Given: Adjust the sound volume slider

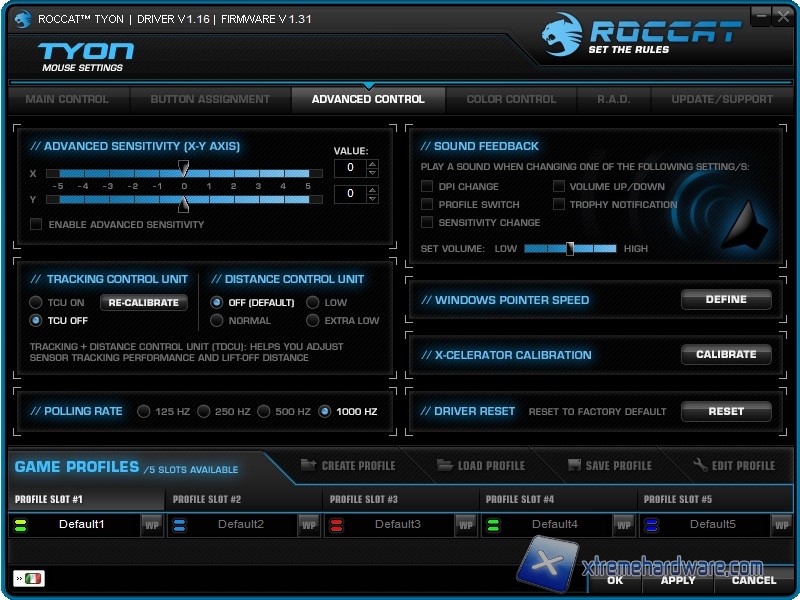Looking at the screenshot, I should coord(570,248).
